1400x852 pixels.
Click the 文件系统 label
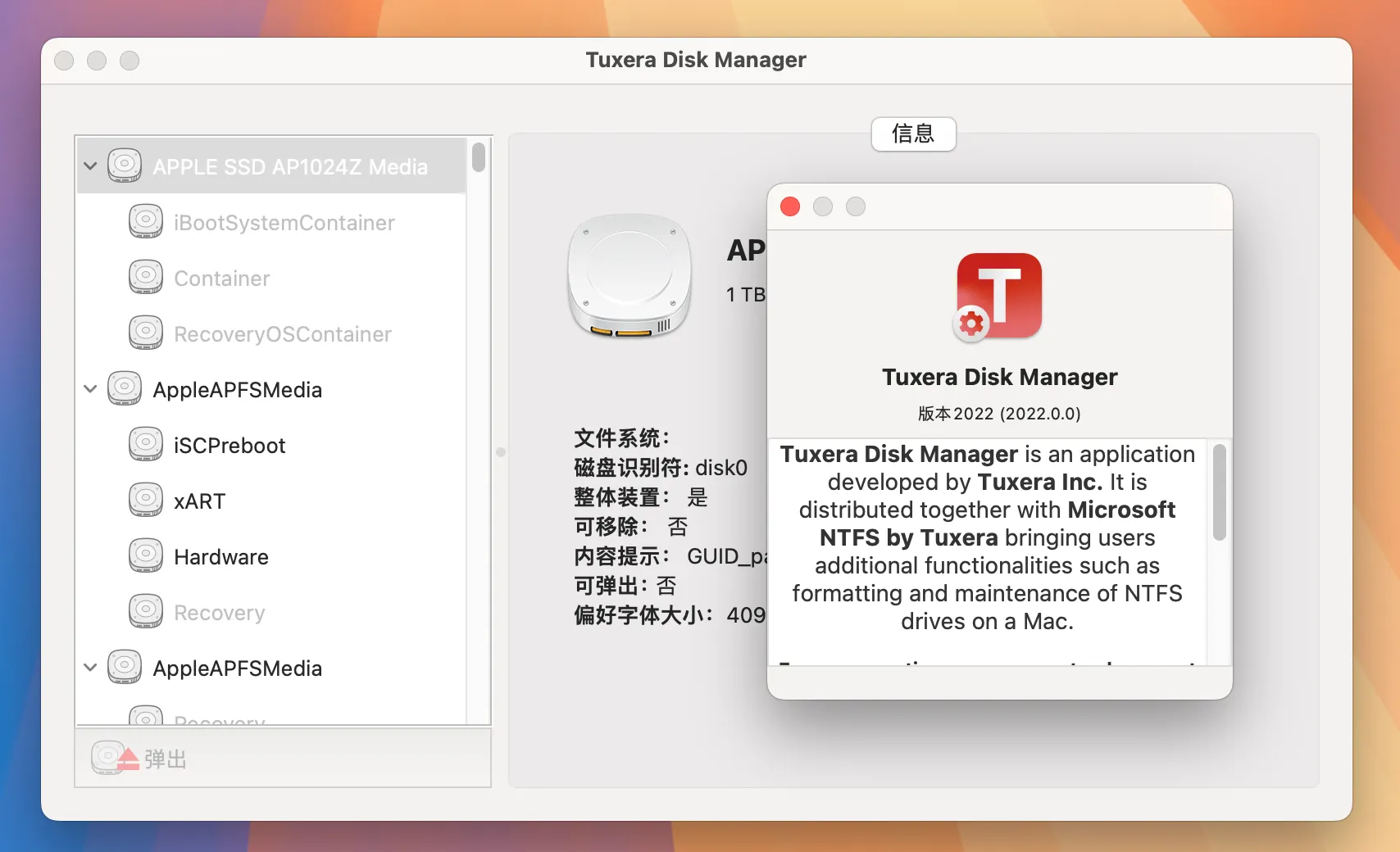pos(622,438)
